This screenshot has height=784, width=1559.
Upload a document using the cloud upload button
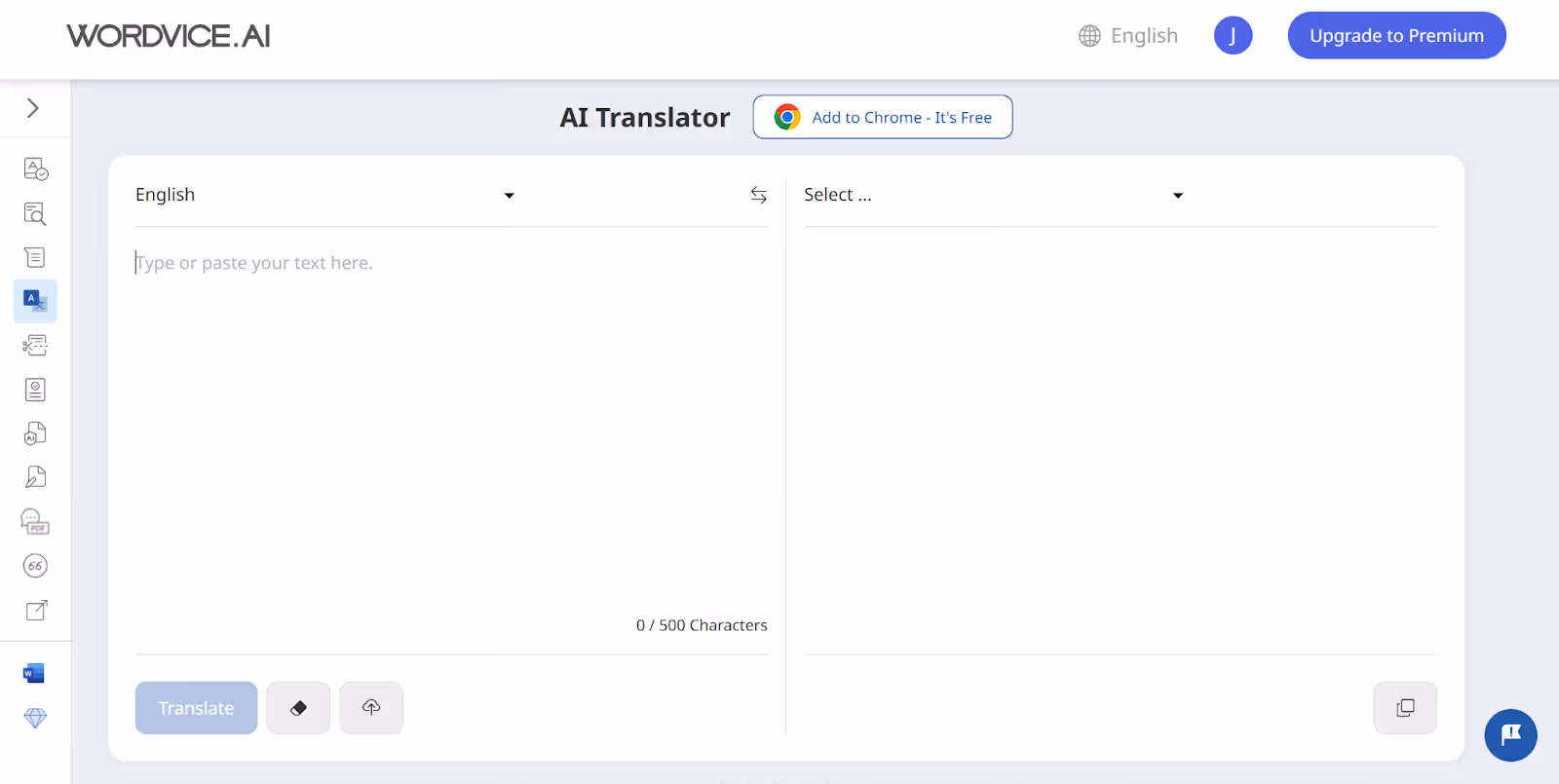[x=370, y=708]
